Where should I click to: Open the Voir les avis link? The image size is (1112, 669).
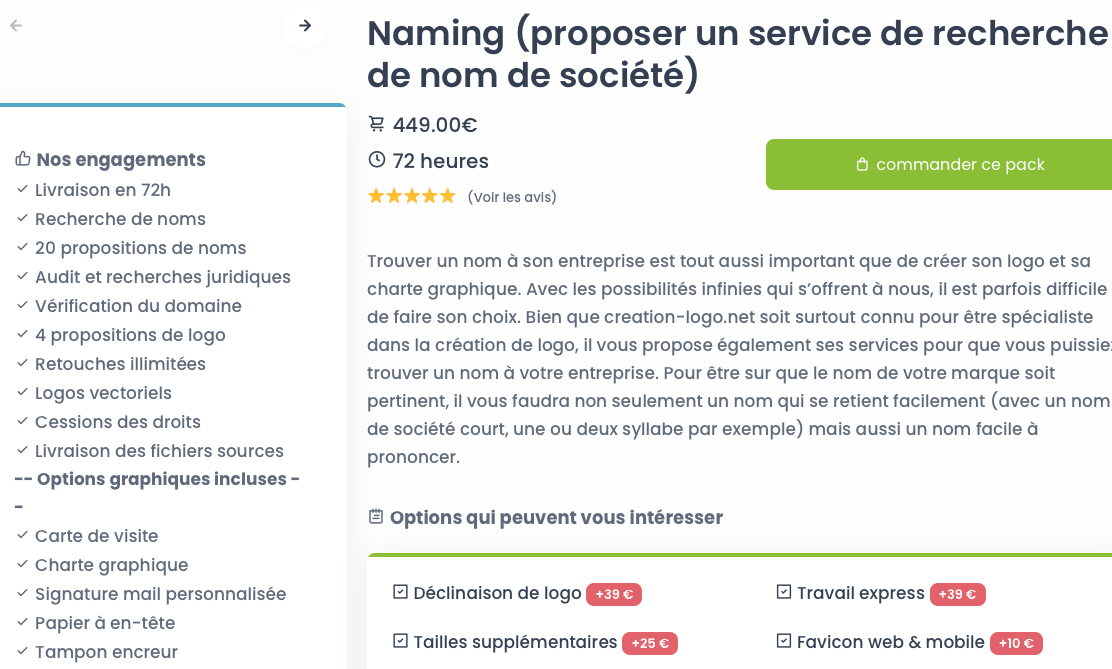pyautogui.click(x=511, y=197)
